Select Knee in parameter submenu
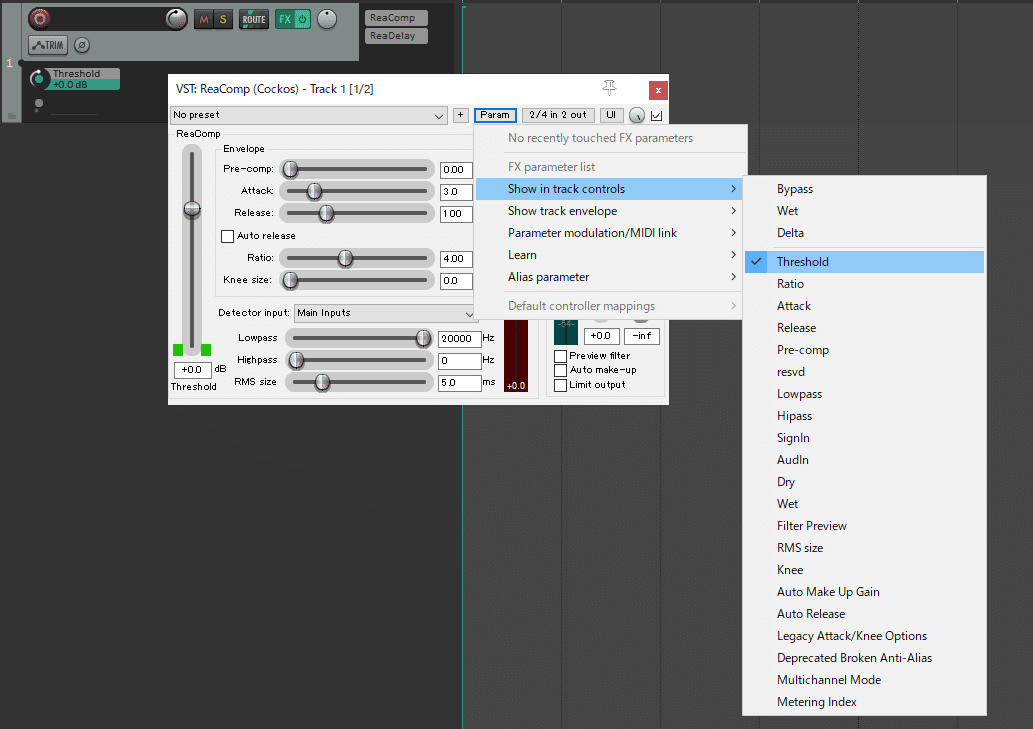Screen dimensions: 1033x729 [x=864, y=570]
